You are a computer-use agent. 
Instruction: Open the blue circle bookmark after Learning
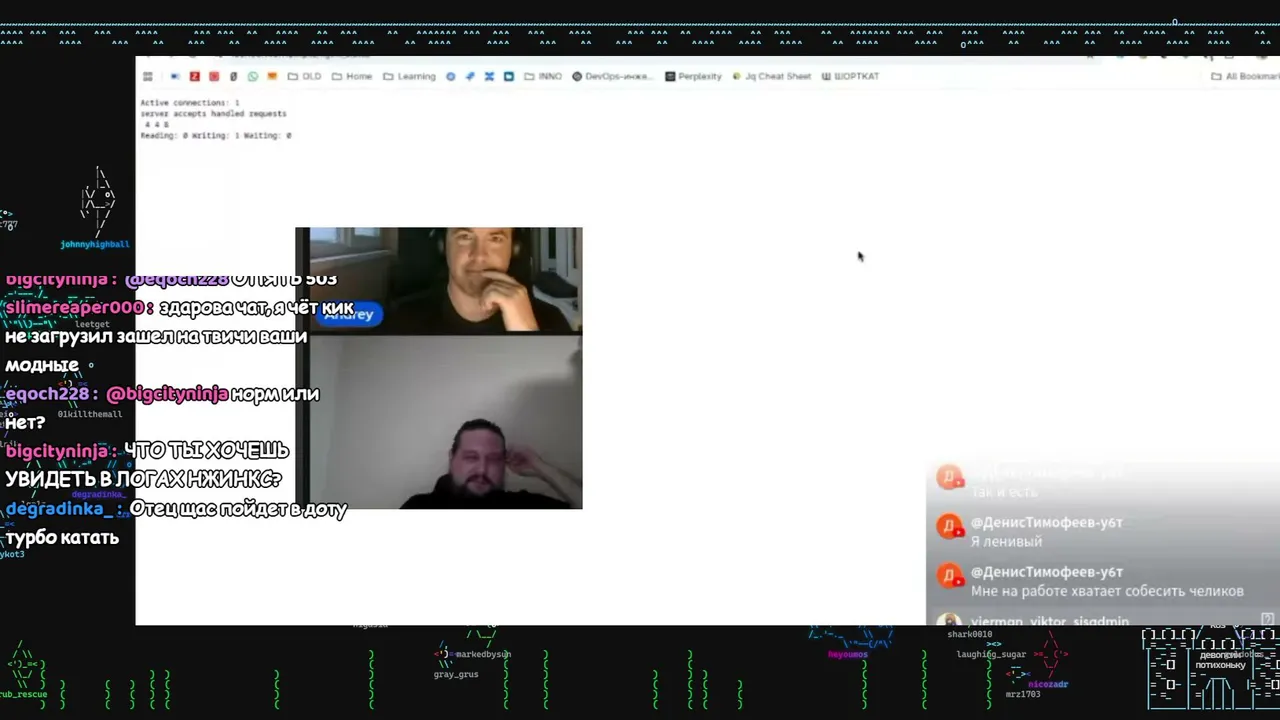click(x=450, y=77)
